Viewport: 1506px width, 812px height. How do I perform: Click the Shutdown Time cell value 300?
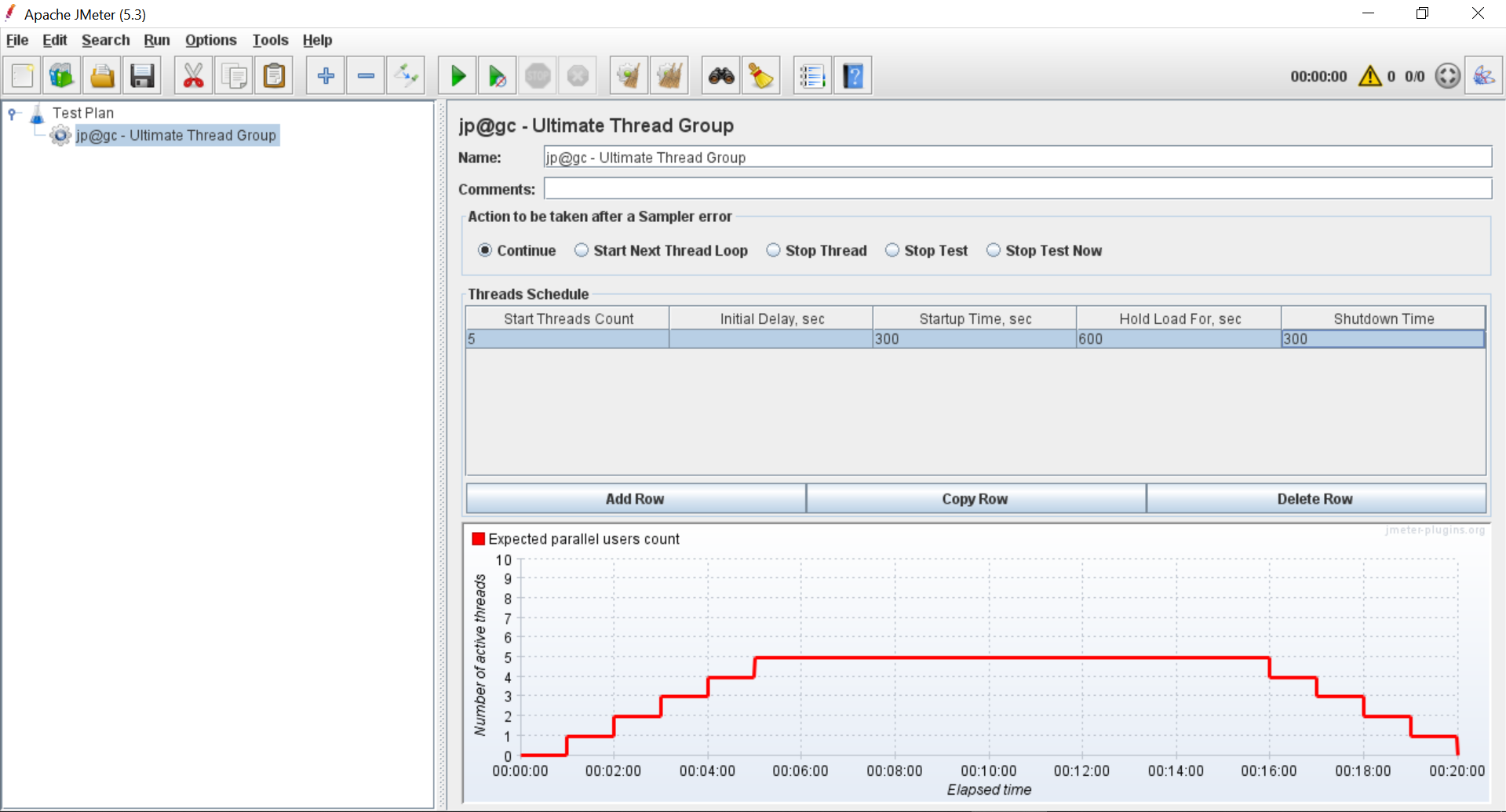(x=1383, y=339)
